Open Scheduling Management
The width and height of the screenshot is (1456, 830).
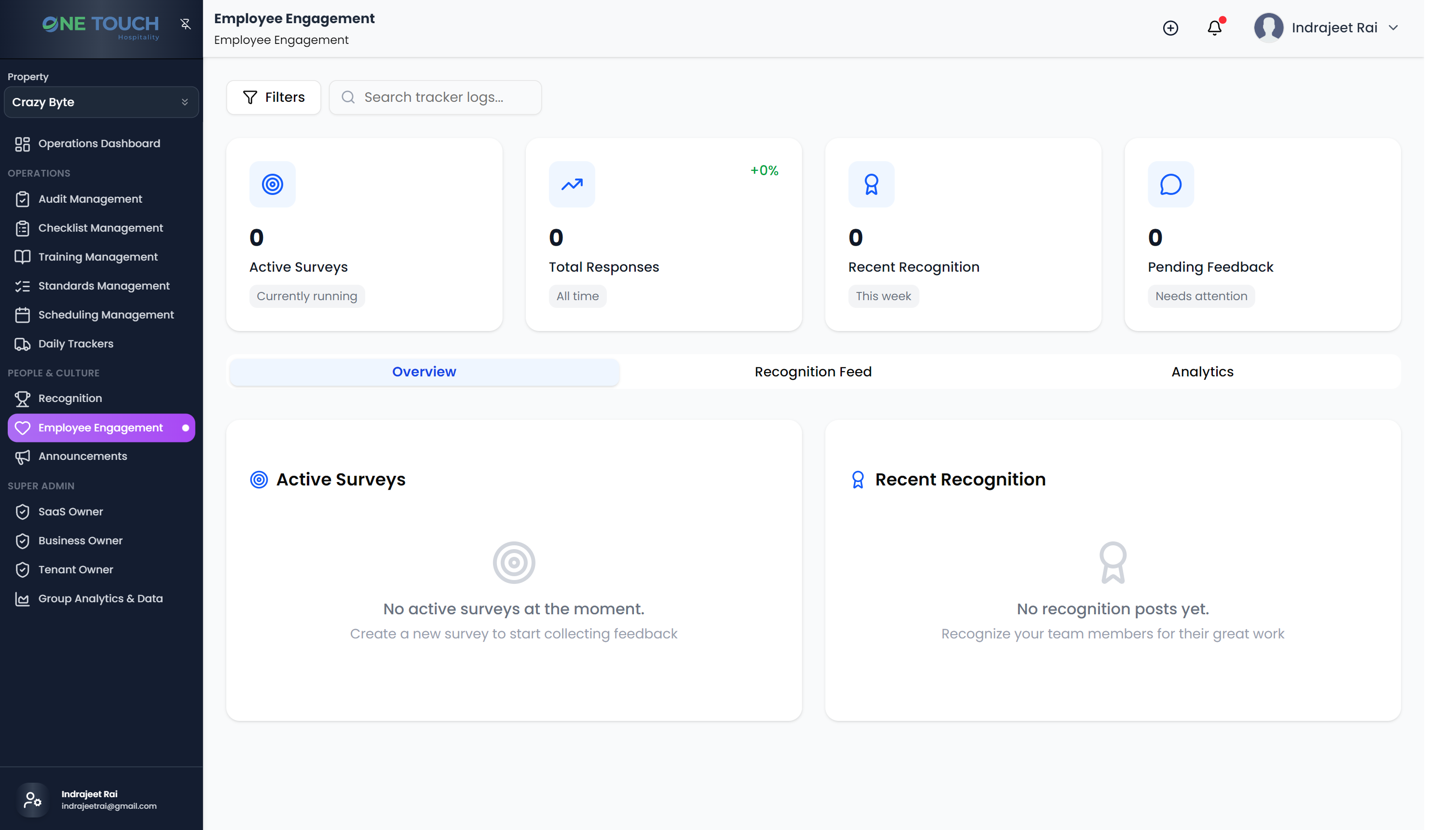[106, 315]
